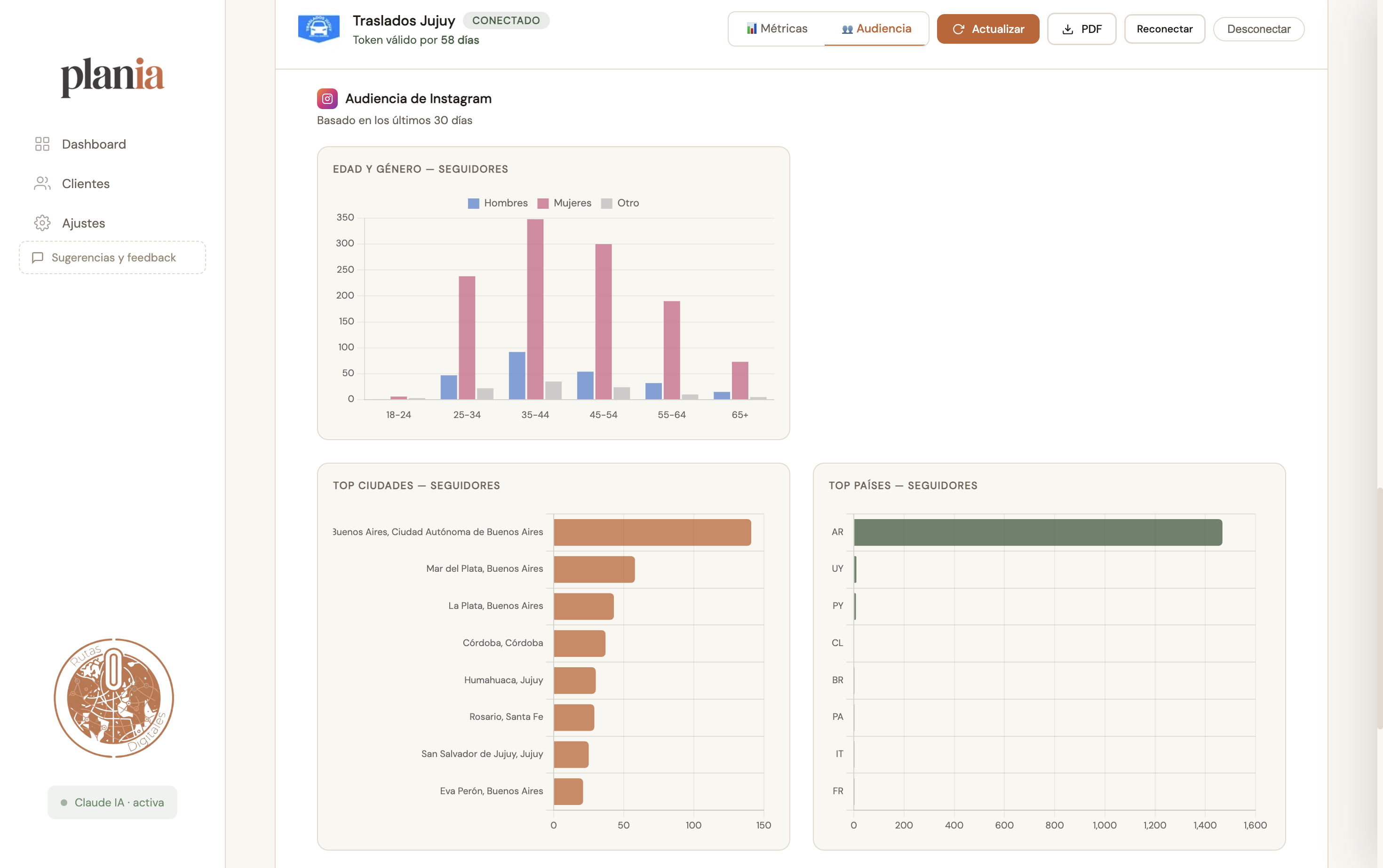Click the download icon on the PDF button
Image resolution: width=1383 pixels, height=868 pixels.
pos(1067,29)
